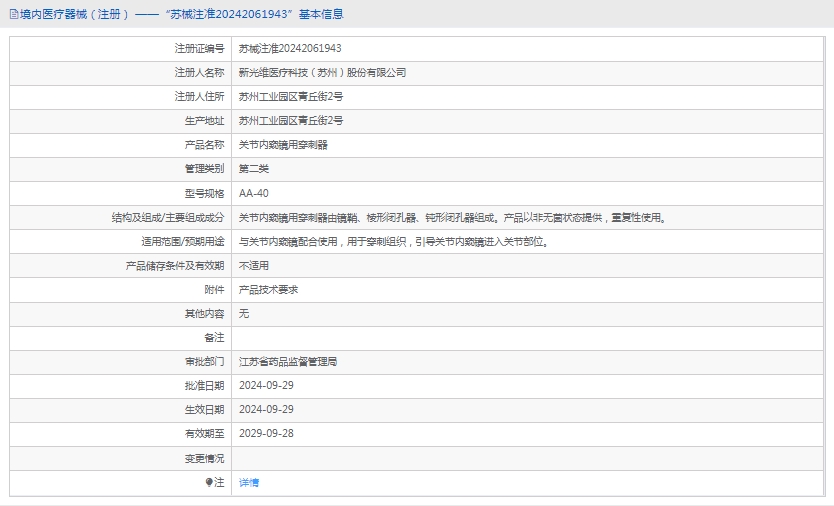Click the model specification AA-40

point(253,193)
